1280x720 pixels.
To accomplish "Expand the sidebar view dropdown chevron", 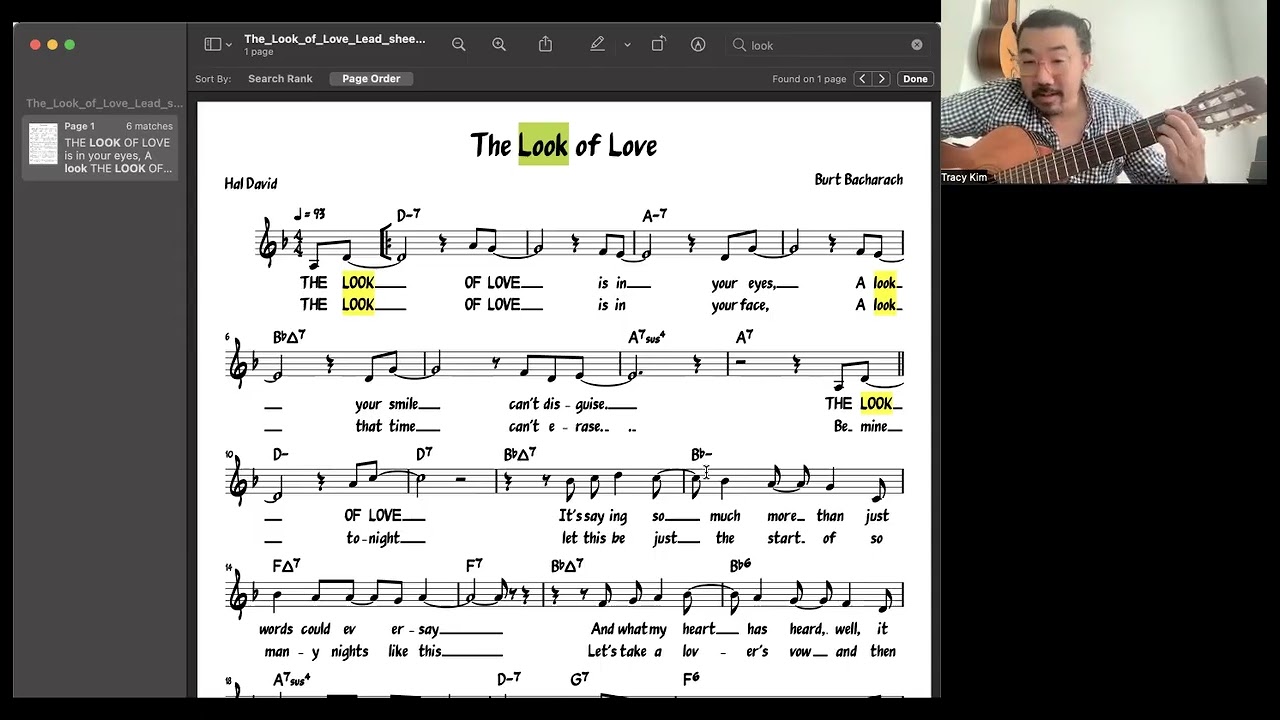I will click(229, 45).
